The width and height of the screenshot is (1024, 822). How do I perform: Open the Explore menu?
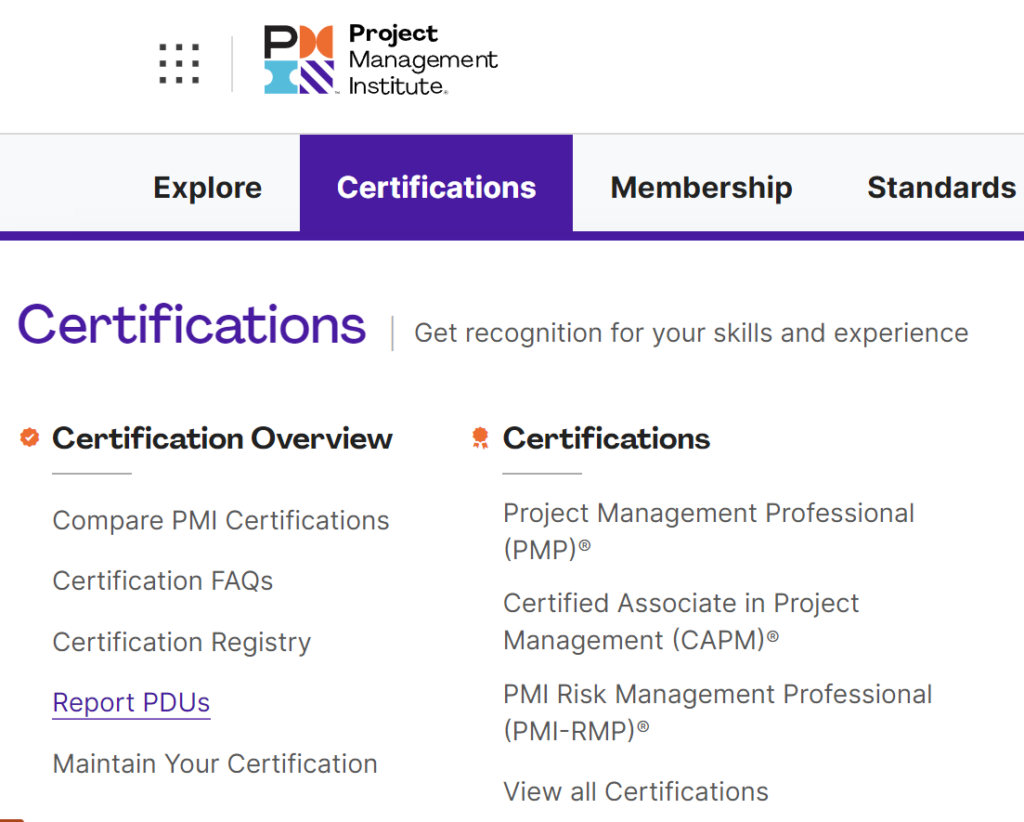[208, 187]
